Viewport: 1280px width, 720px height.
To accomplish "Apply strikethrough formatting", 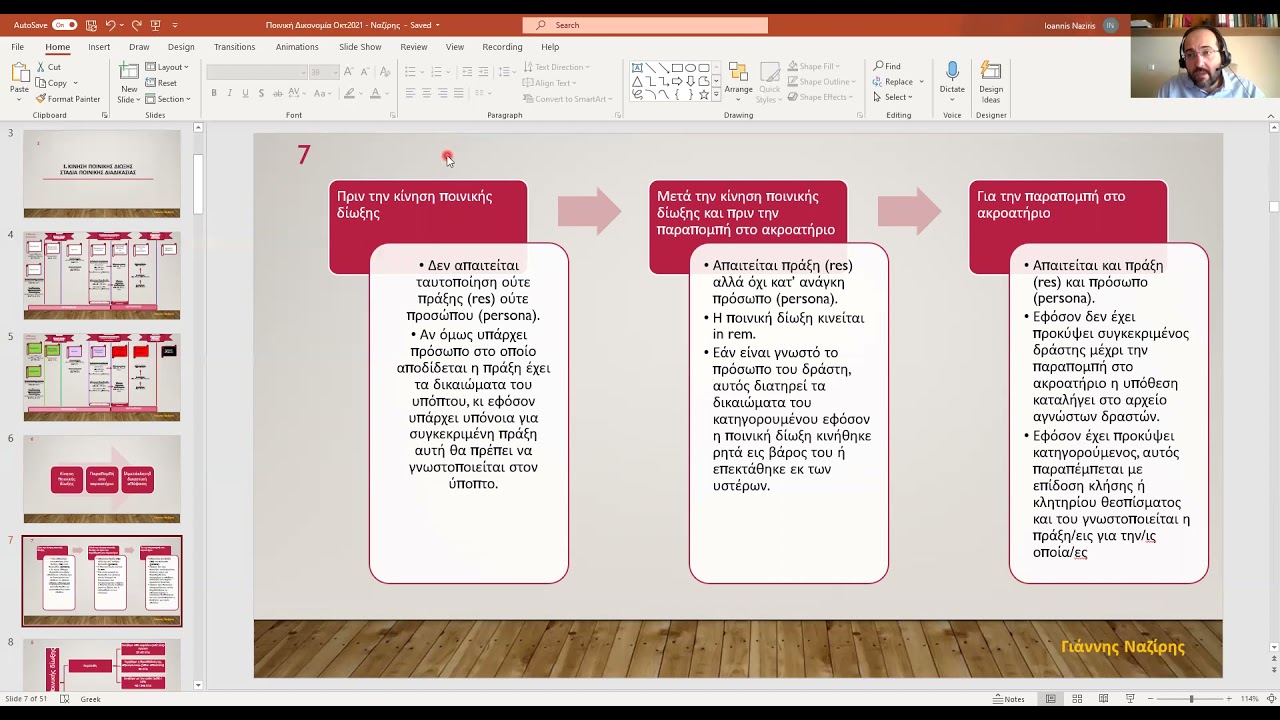I will 277,93.
